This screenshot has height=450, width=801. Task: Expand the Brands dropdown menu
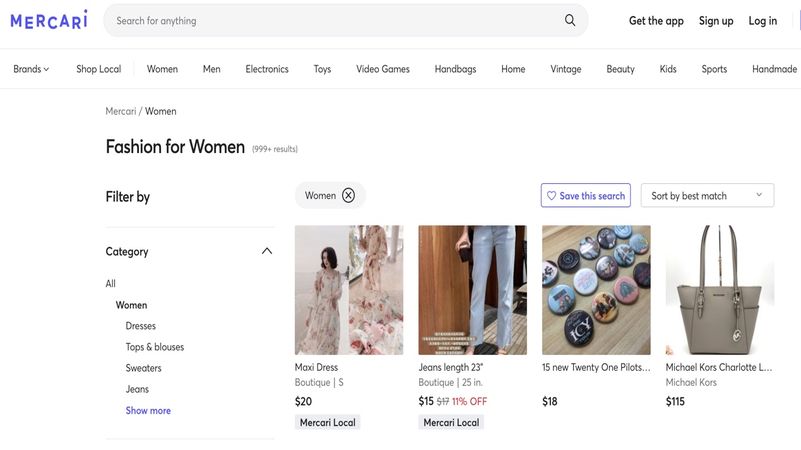pyautogui.click(x=31, y=69)
